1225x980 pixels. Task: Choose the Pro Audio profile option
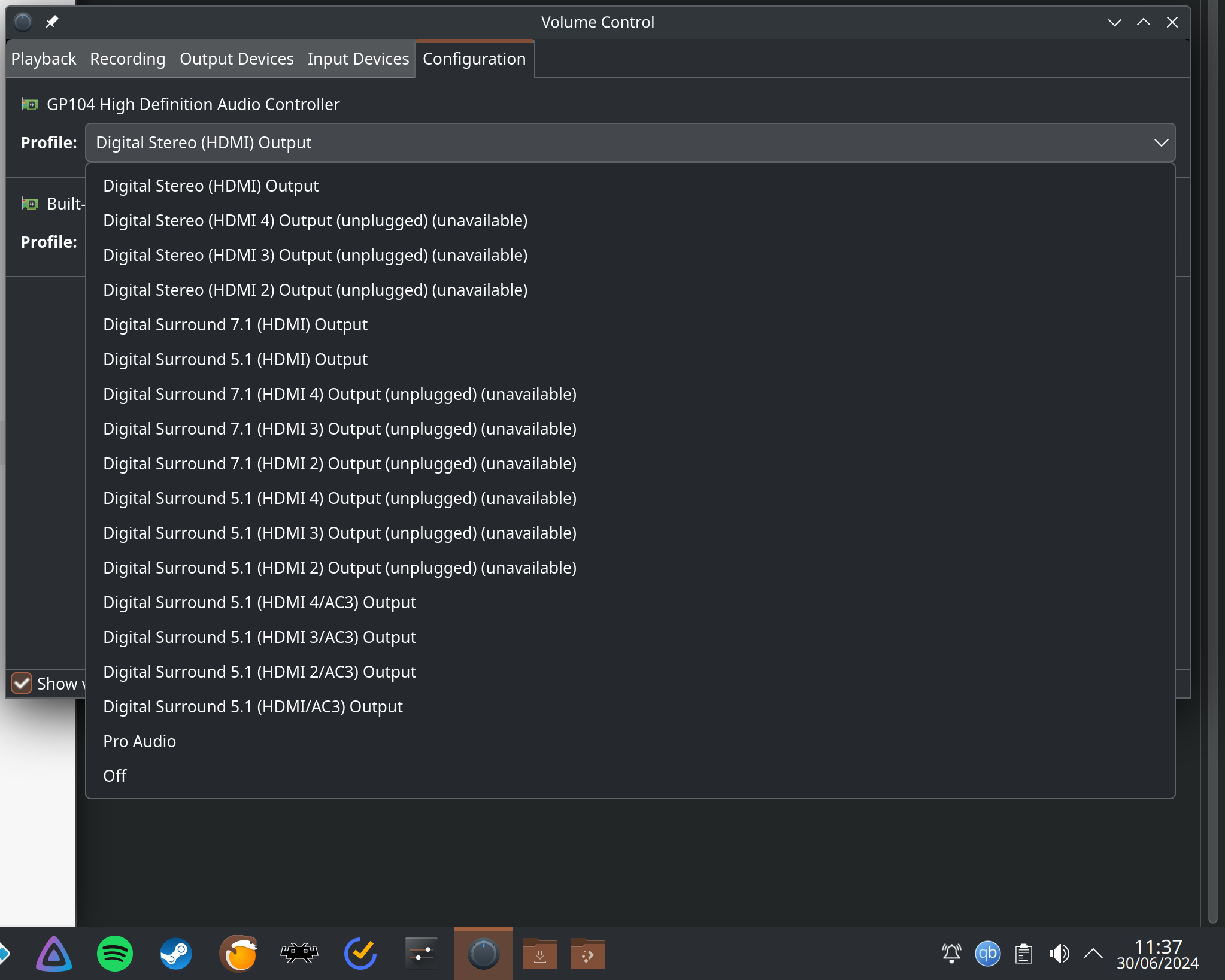tap(140, 742)
